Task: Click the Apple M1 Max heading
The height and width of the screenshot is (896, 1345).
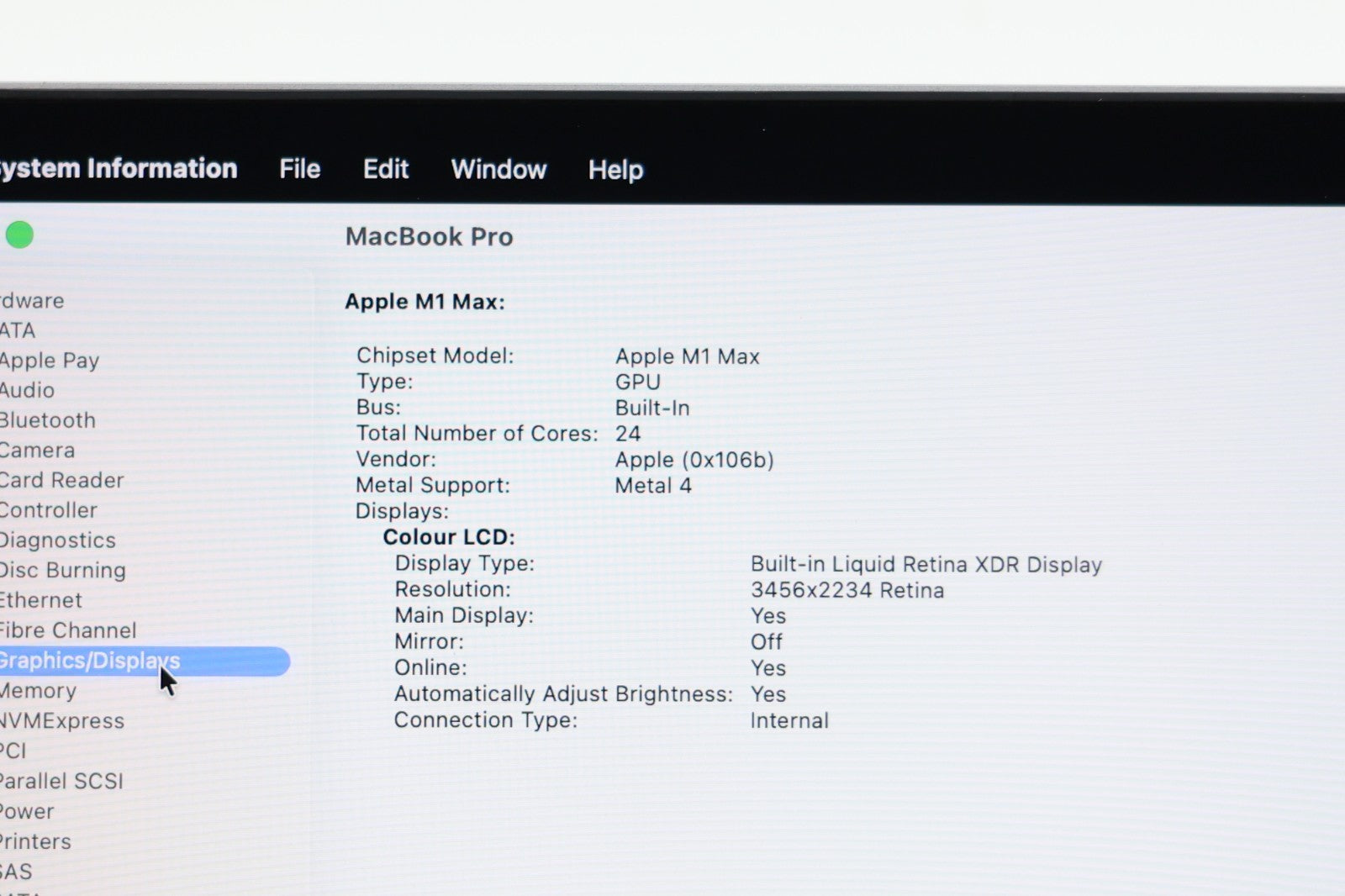Action: [x=425, y=302]
